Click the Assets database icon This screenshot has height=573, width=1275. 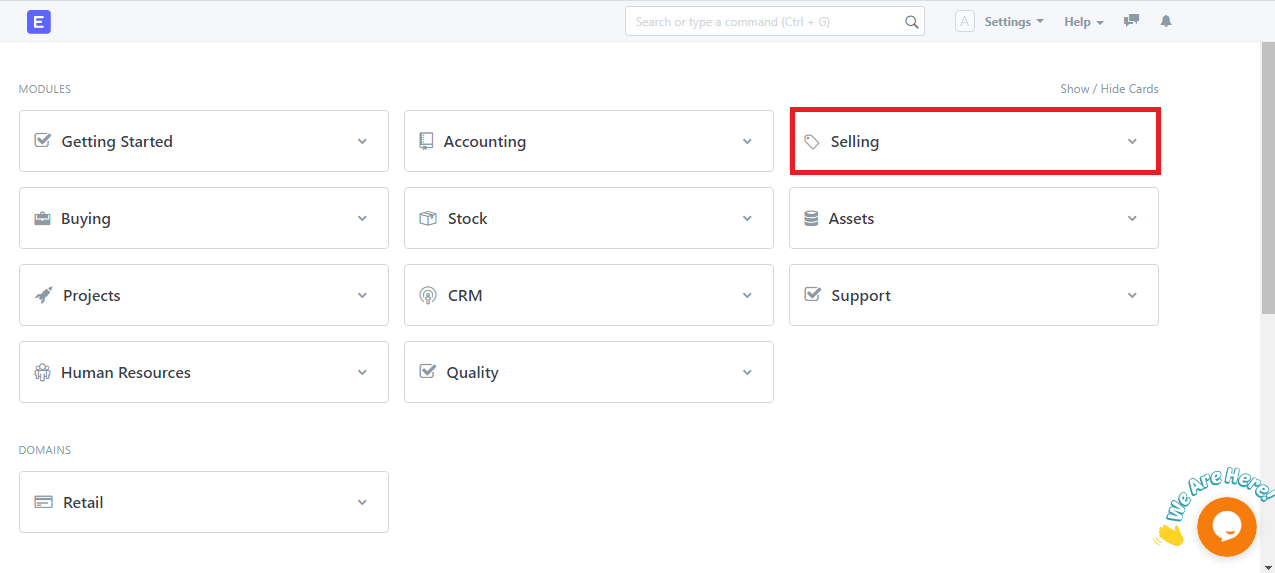(811, 218)
